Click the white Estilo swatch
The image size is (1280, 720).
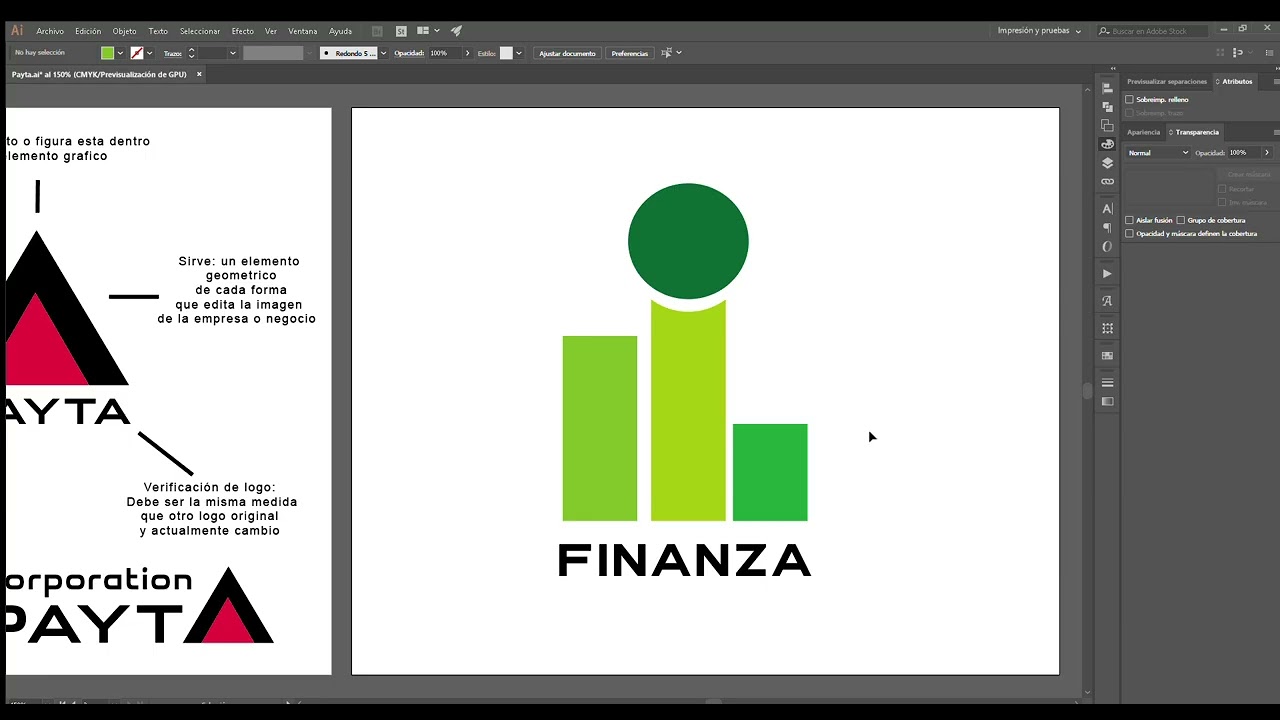[506, 53]
